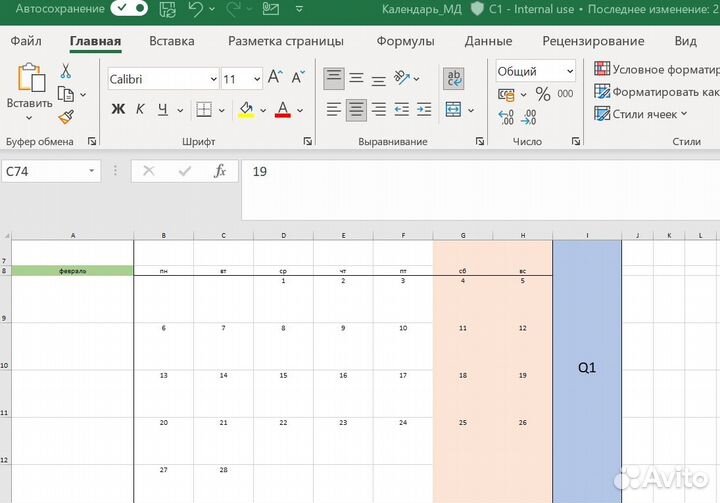Toggle the AutoSave switch
This screenshot has width=720, height=503.
click(129, 8)
